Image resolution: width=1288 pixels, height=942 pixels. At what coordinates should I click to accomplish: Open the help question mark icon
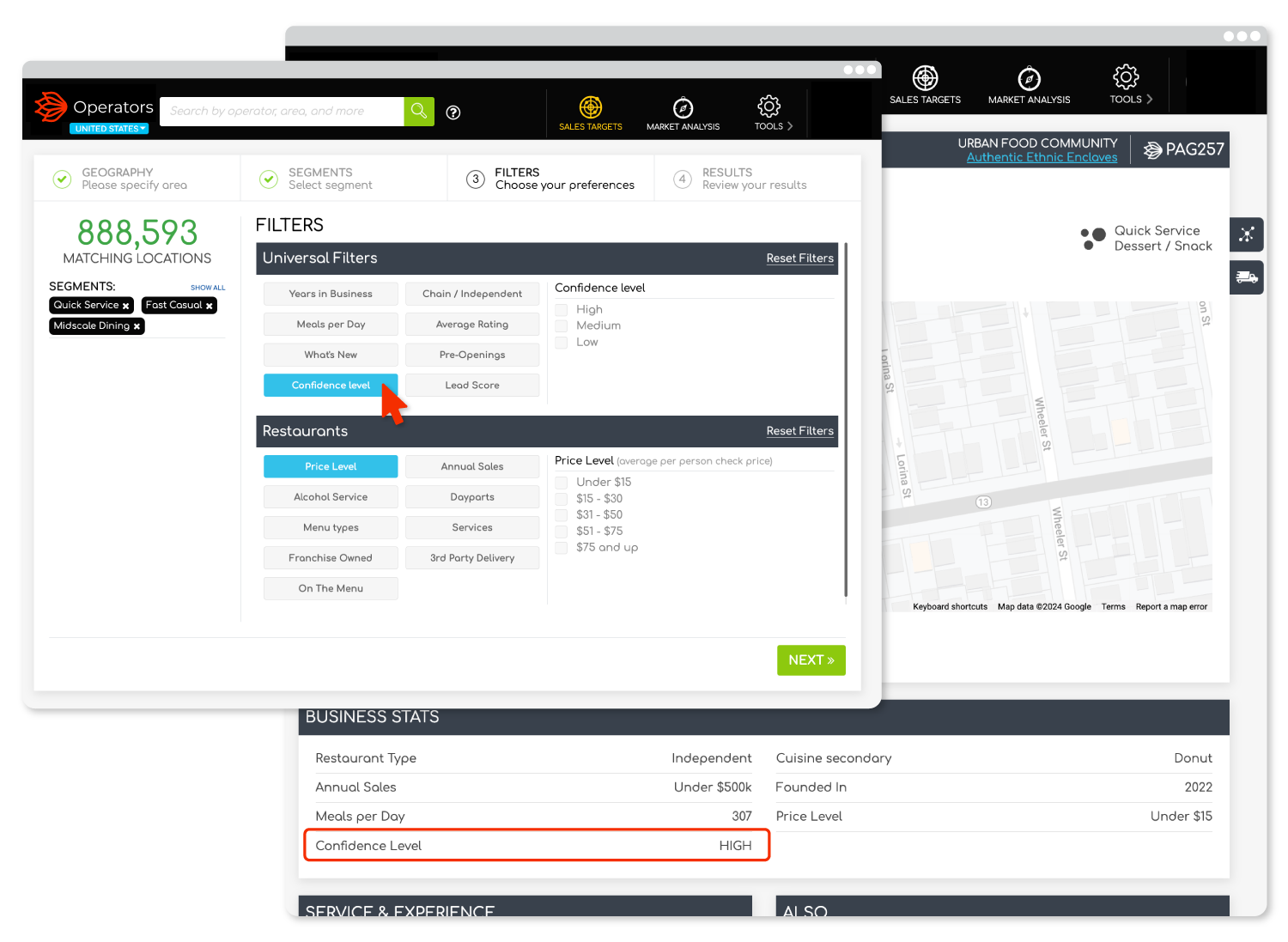[x=453, y=112]
